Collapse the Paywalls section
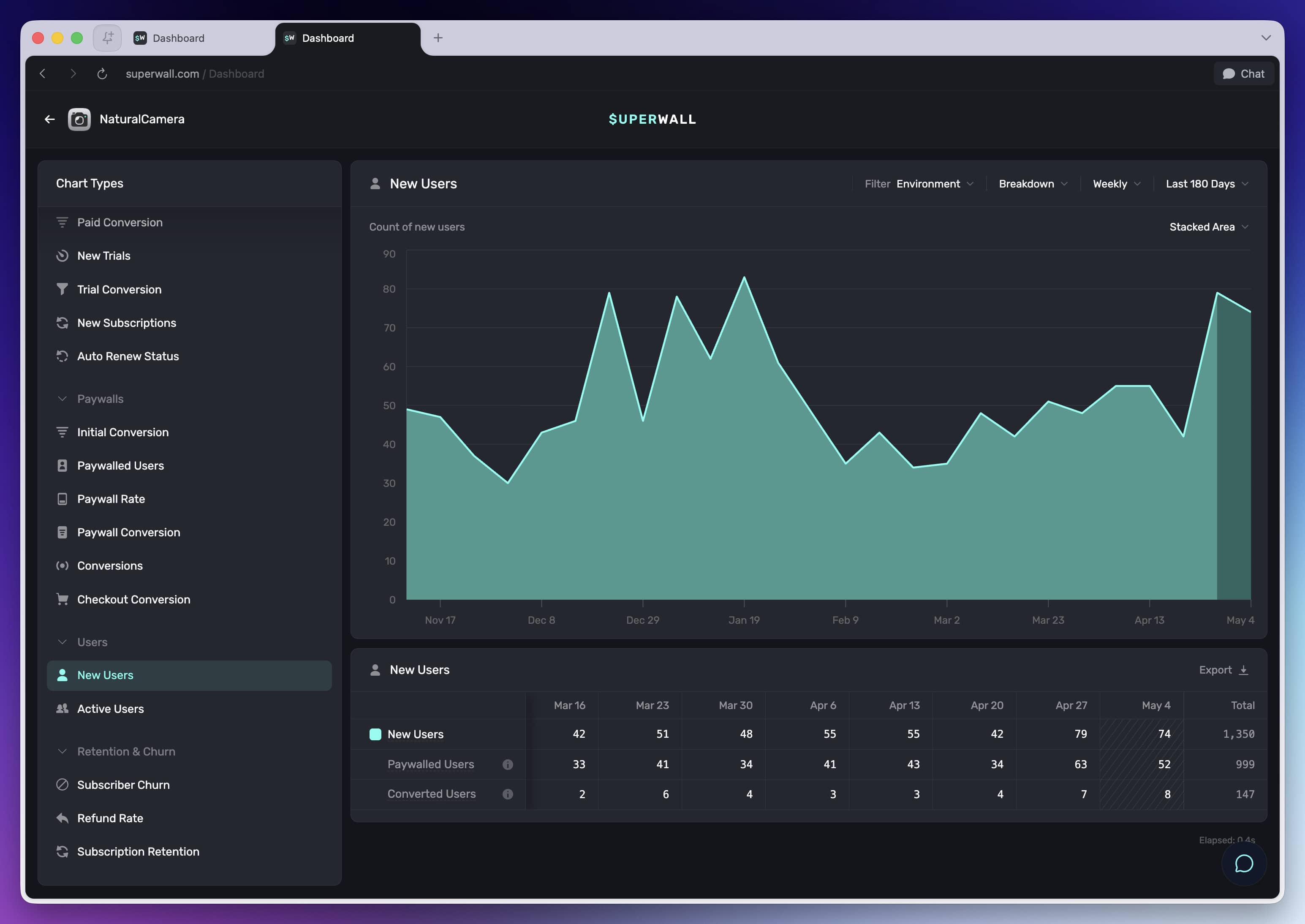This screenshot has width=1305, height=924. pos(62,399)
